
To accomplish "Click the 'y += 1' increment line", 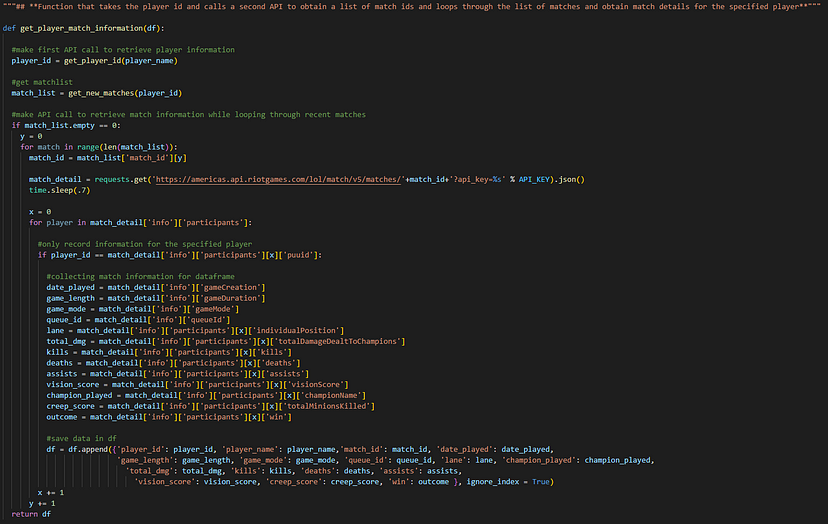I will click(x=42, y=503).
